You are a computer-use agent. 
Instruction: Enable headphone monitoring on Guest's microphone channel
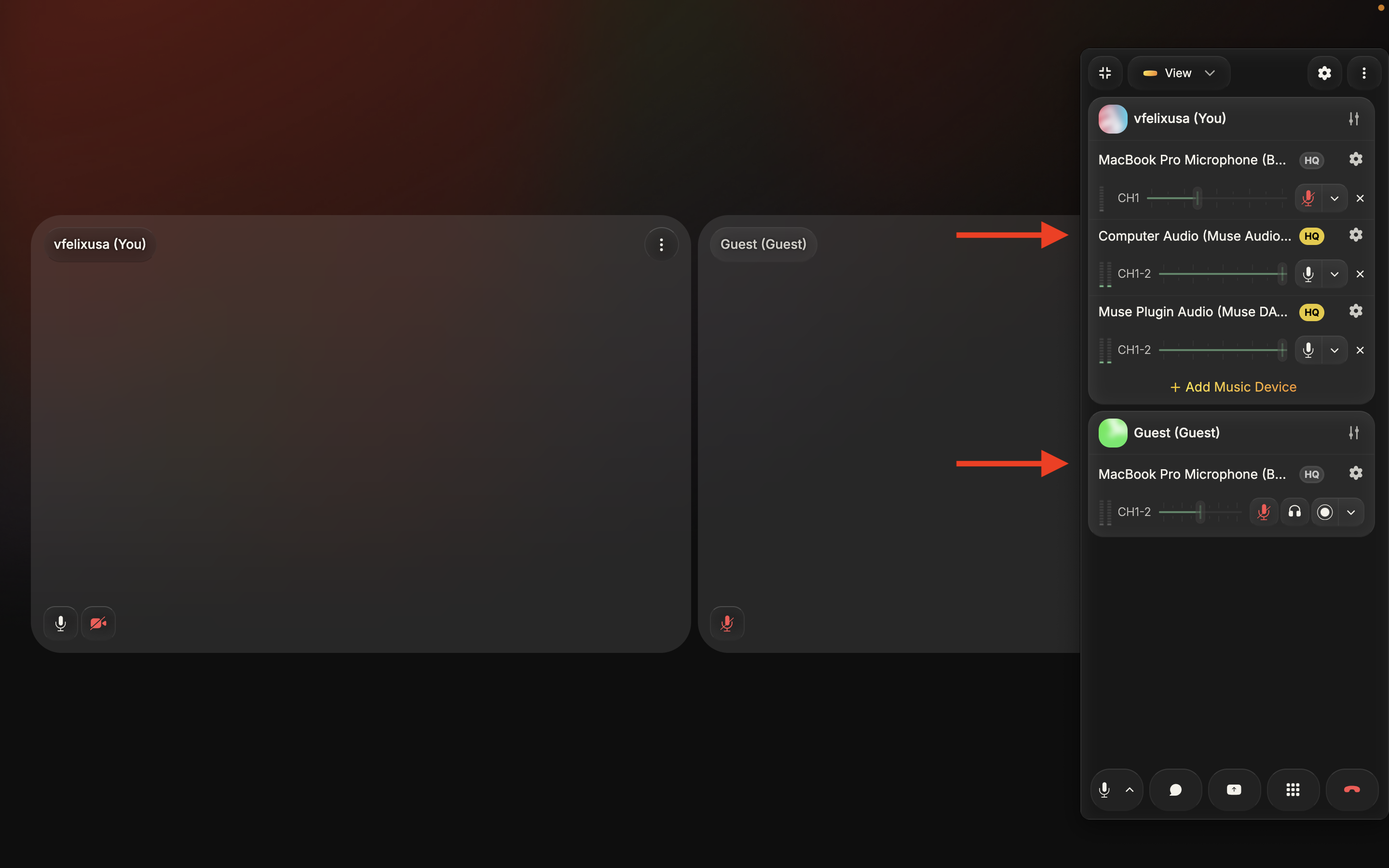[1295, 512]
